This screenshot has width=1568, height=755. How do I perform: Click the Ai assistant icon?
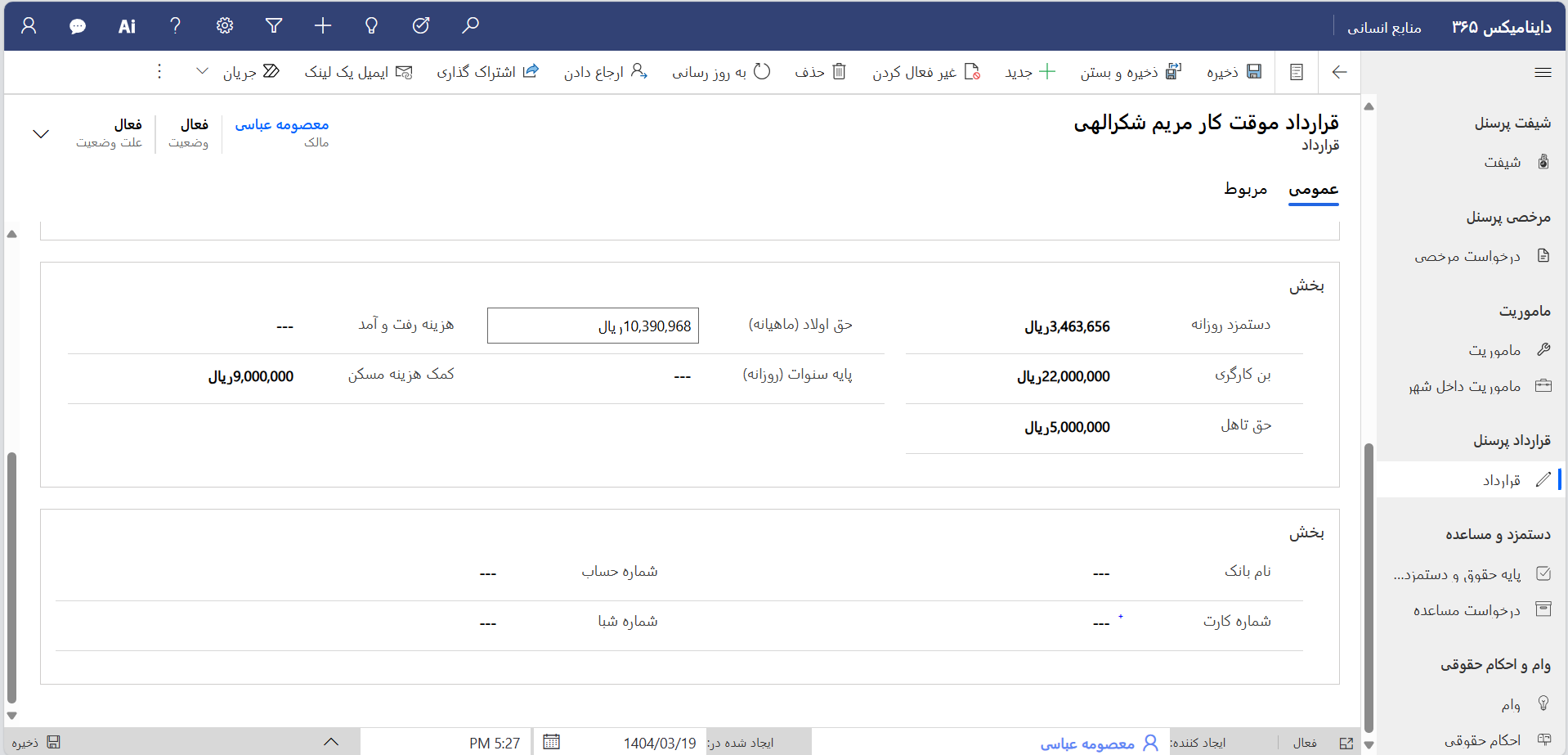[127, 26]
